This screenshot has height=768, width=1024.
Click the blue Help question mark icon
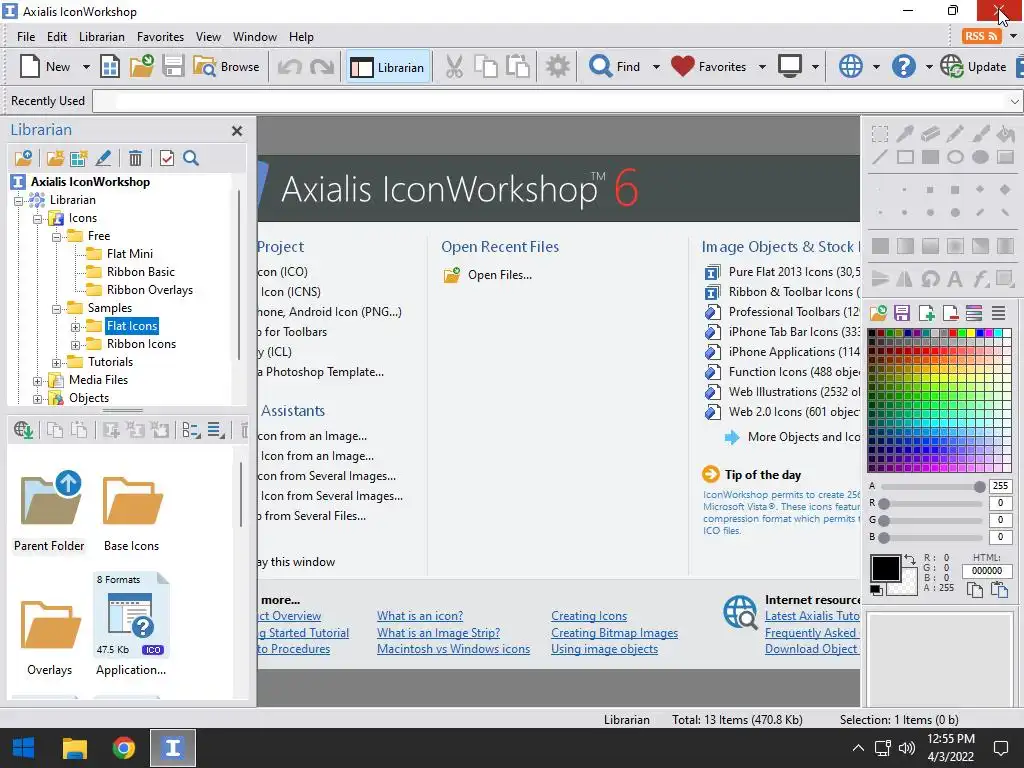tap(903, 67)
